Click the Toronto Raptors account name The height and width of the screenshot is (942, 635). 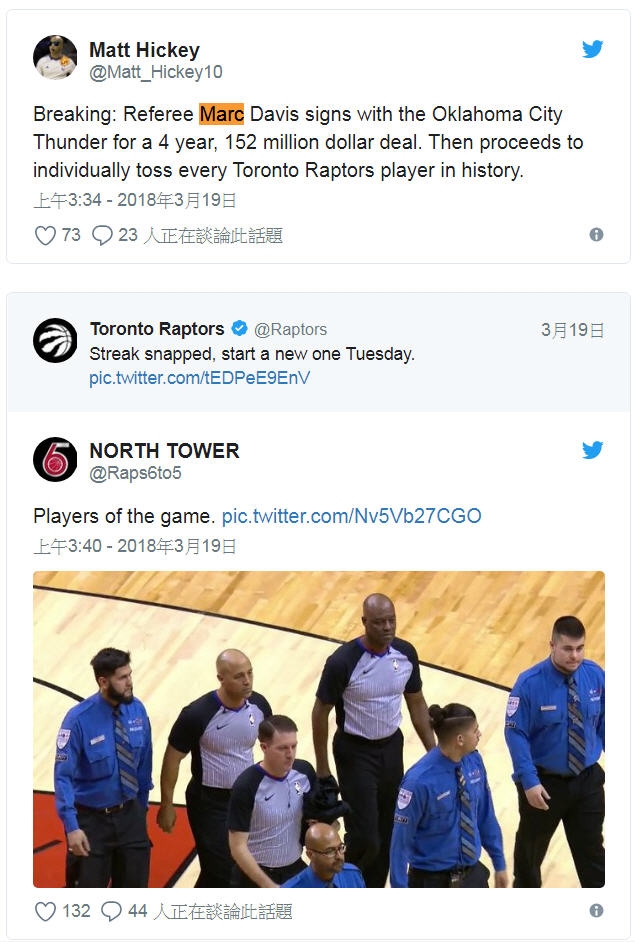pyautogui.click(x=157, y=329)
